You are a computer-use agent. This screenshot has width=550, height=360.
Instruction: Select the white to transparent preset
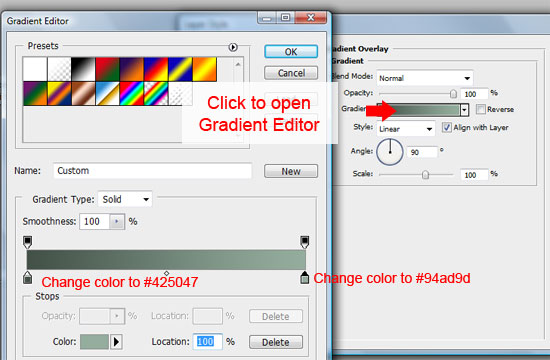59,69
